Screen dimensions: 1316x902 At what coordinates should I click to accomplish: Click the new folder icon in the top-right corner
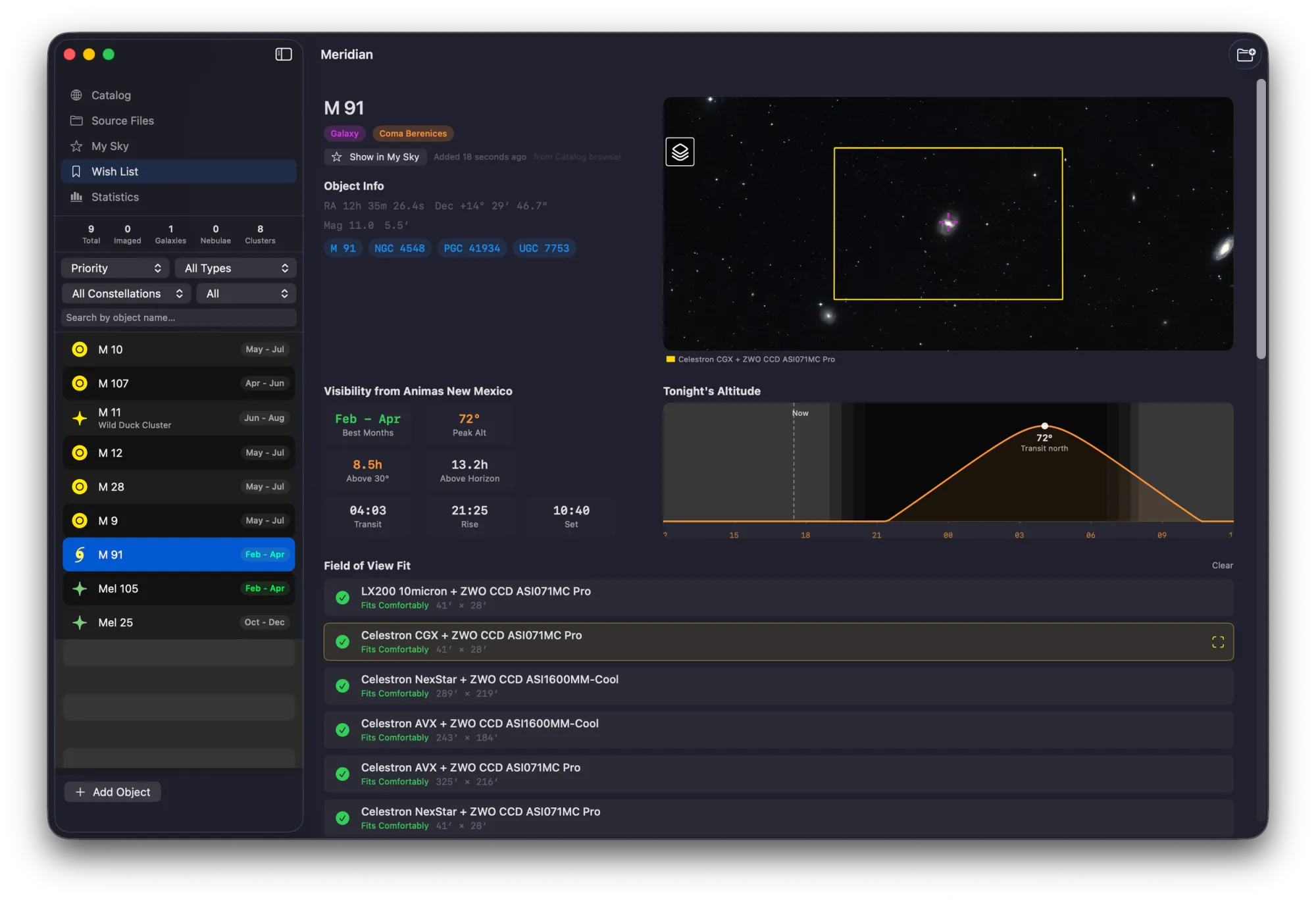(1246, 54)
